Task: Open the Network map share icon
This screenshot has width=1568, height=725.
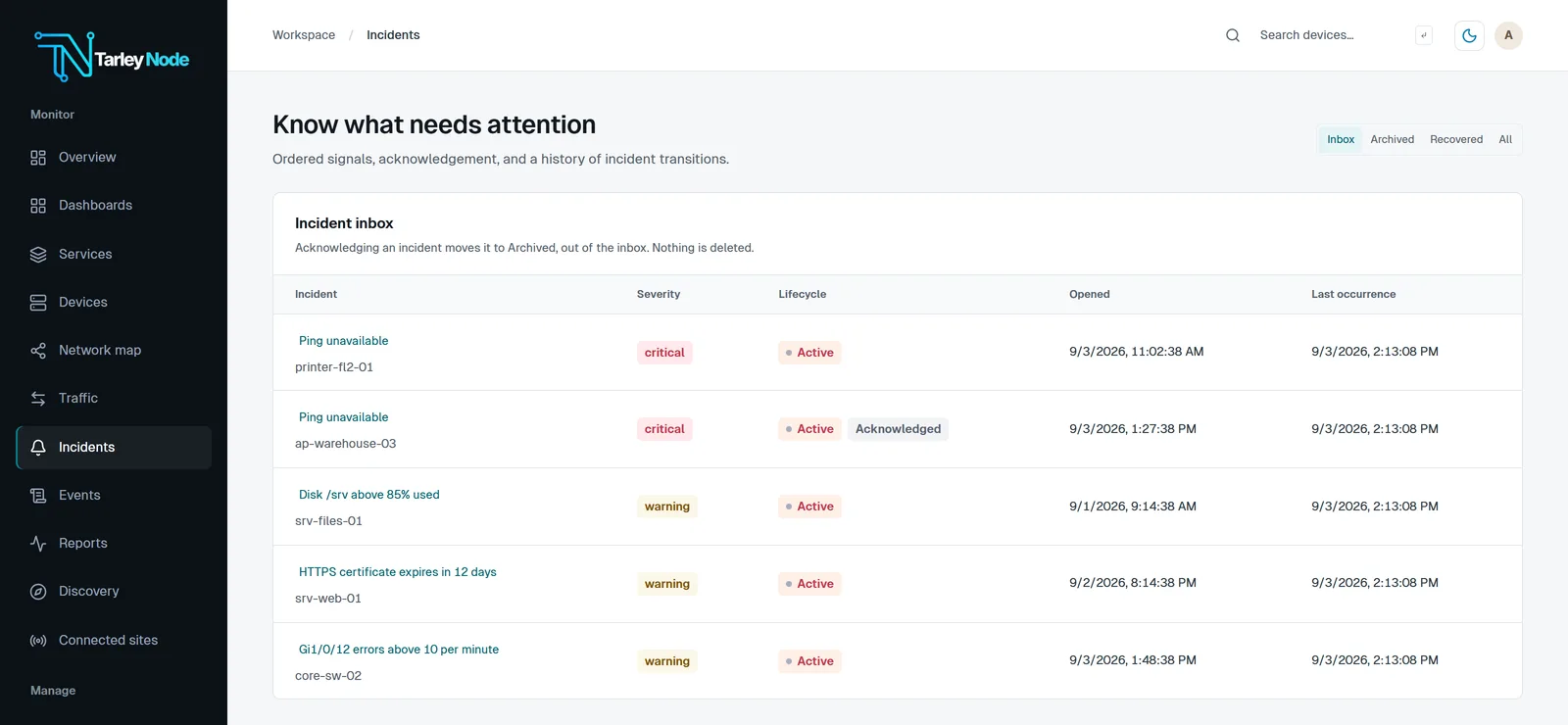Action: point(38,351)
